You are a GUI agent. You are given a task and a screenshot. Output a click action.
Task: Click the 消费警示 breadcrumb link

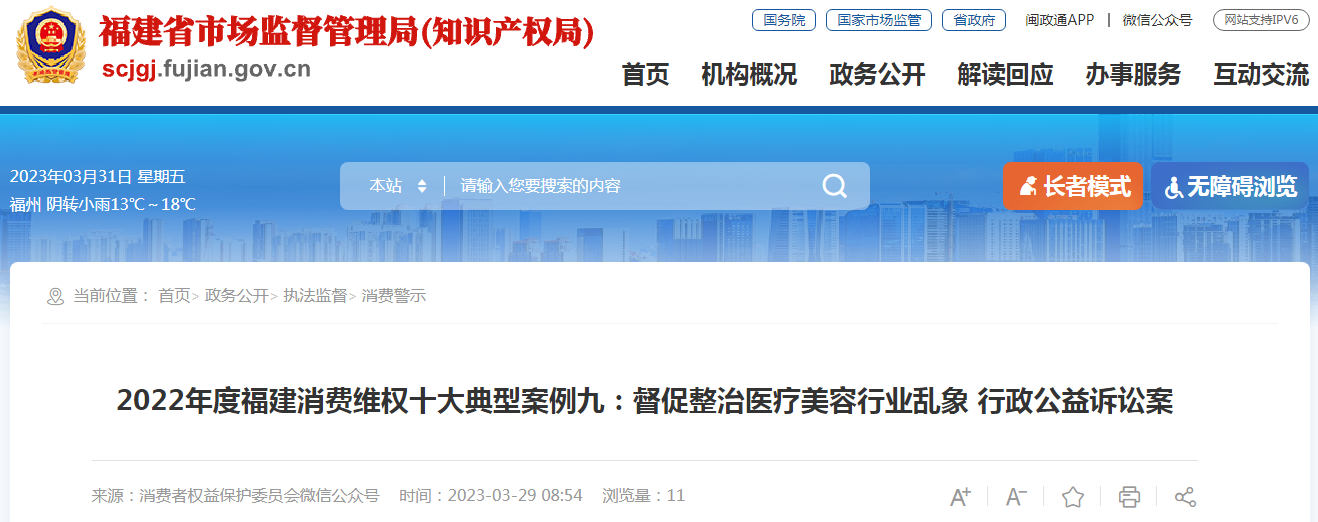(x=394, y=296)
